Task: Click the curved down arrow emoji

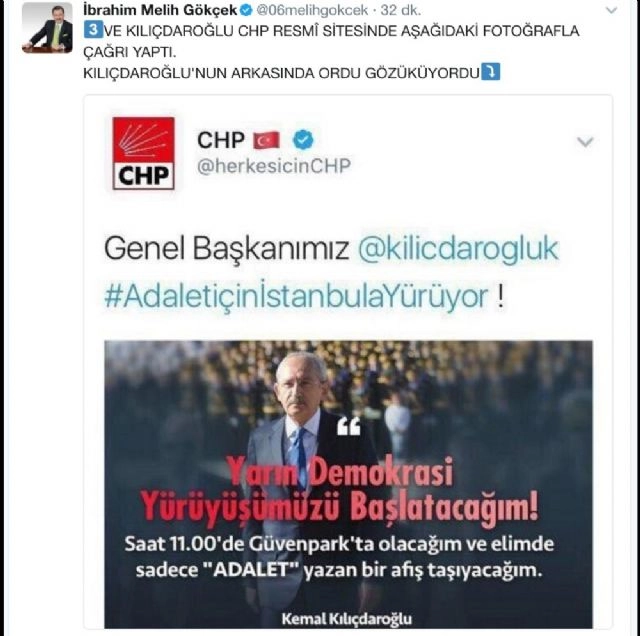Action: pos(490,72)
